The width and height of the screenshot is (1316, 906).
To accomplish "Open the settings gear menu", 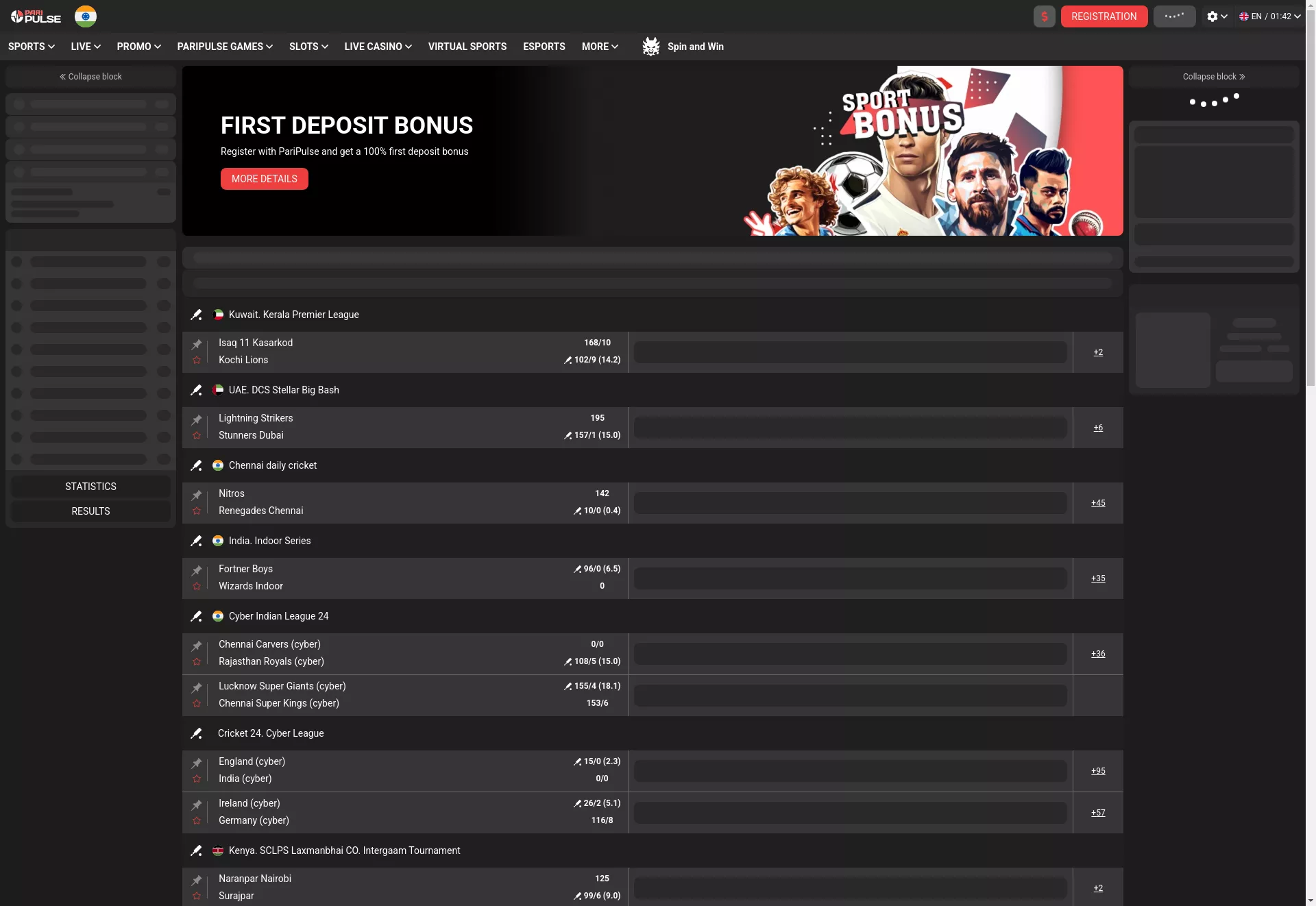I will (x=1217, y=16).
